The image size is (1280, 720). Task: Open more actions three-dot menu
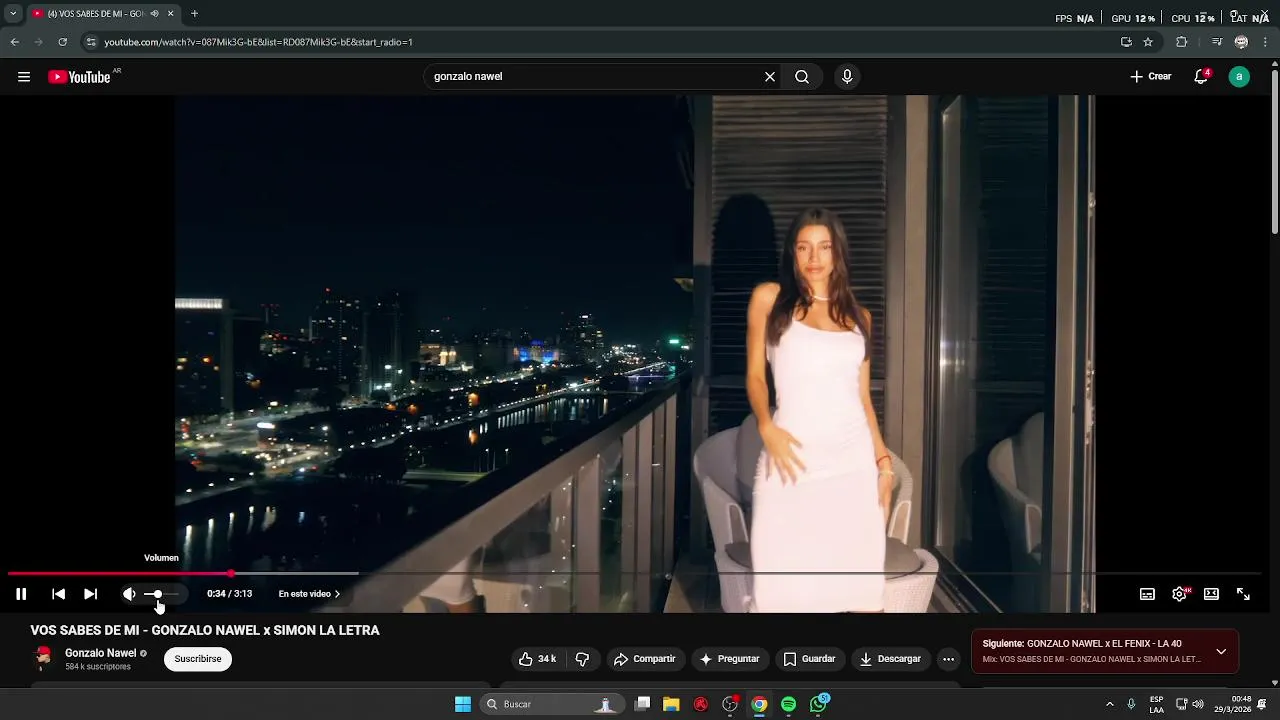[x=948, y=659]
